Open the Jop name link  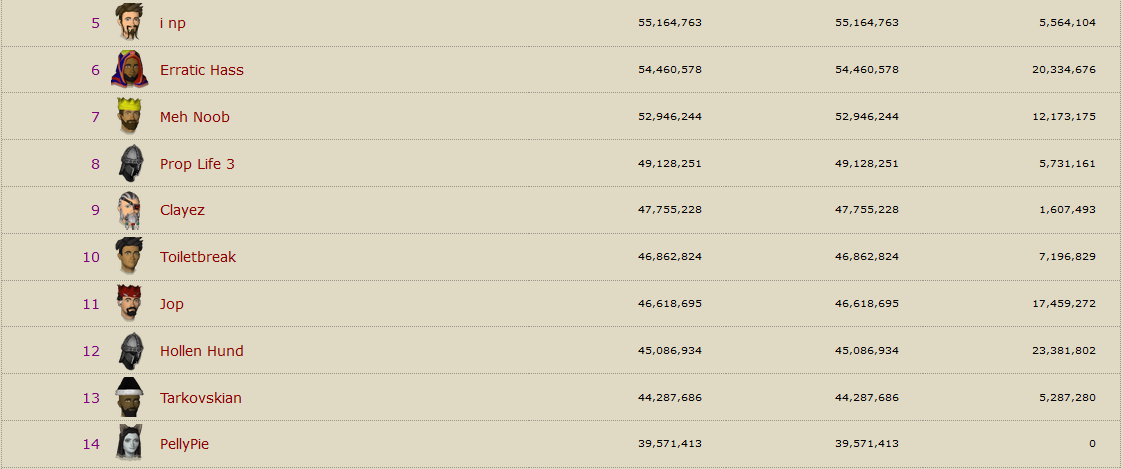point(172,304)
